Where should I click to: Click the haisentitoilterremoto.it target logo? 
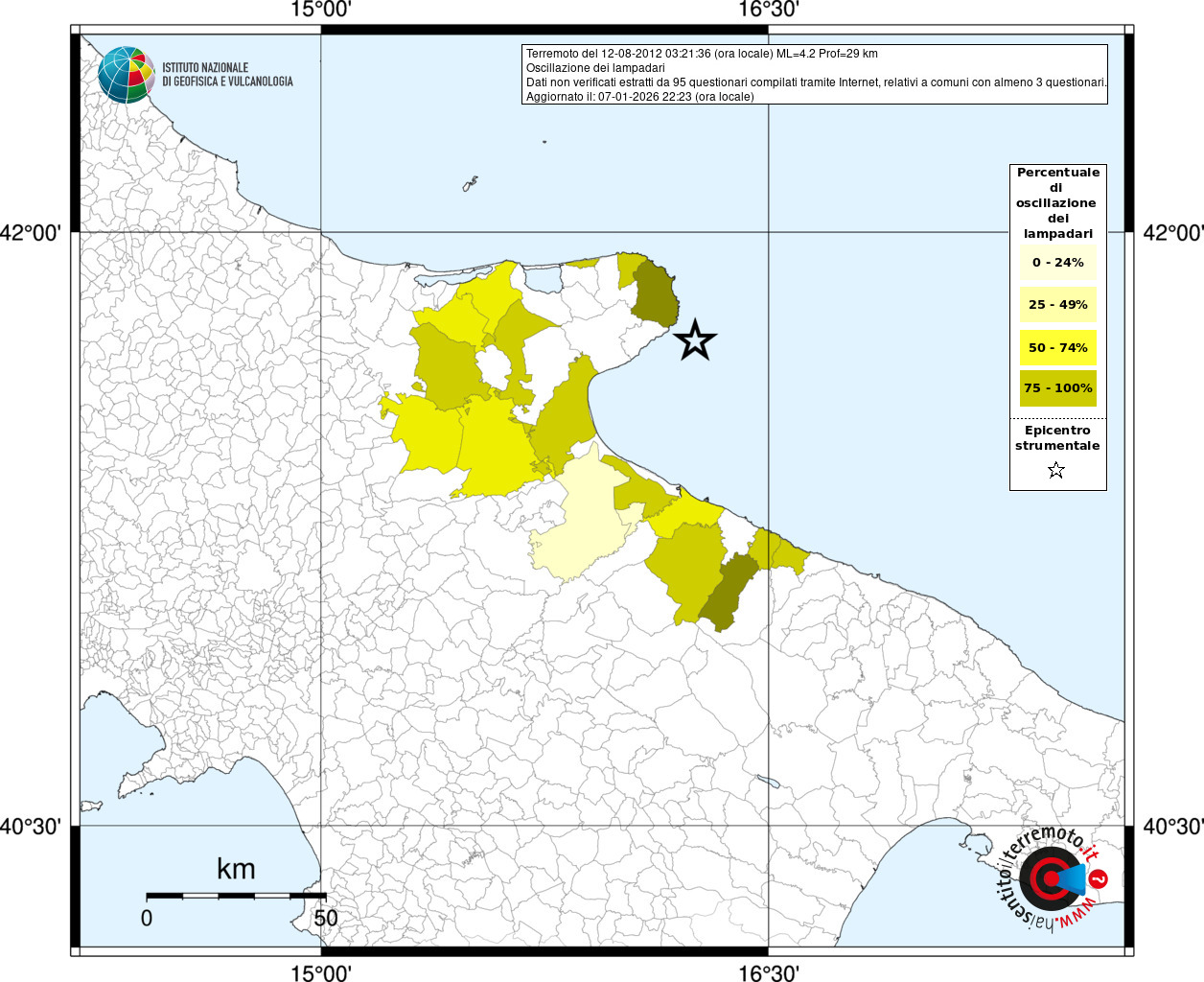point(1053,879)
